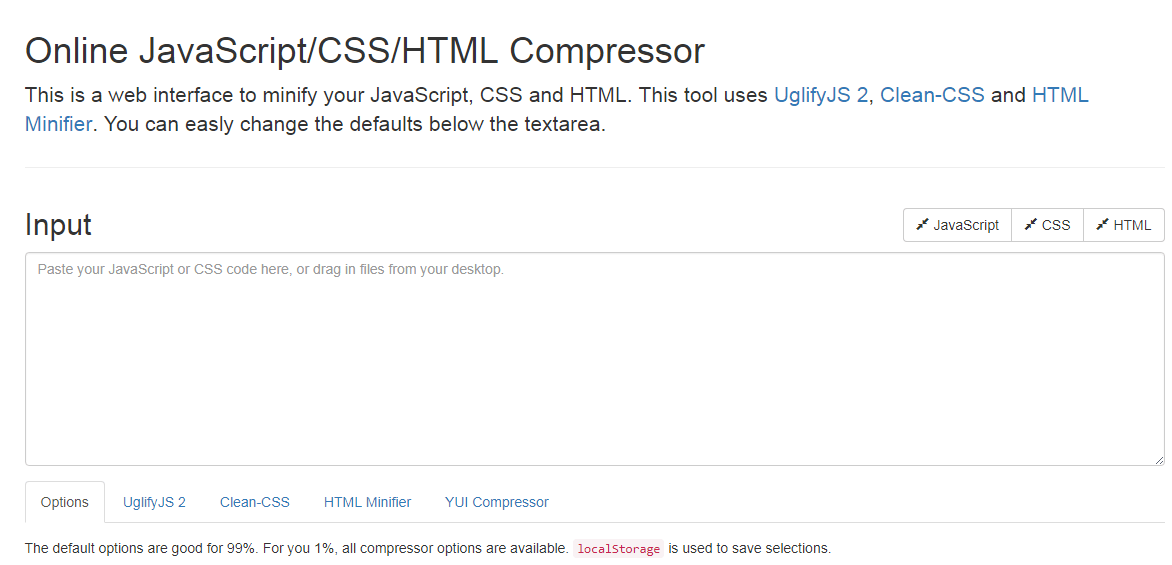1172x565 pixels.
Task: Minify input with the HTML button
Action: tap(1123, 225)
